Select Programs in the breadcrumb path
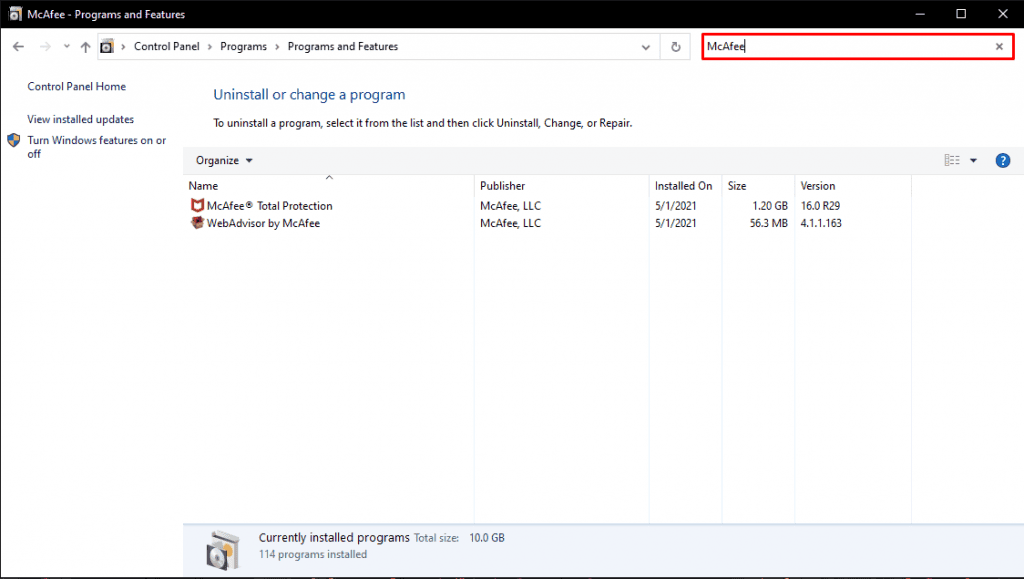 (244, 46)
